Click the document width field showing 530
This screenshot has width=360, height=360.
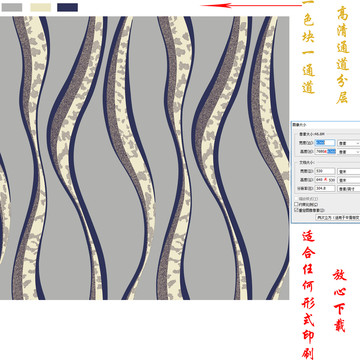(325, 171)
